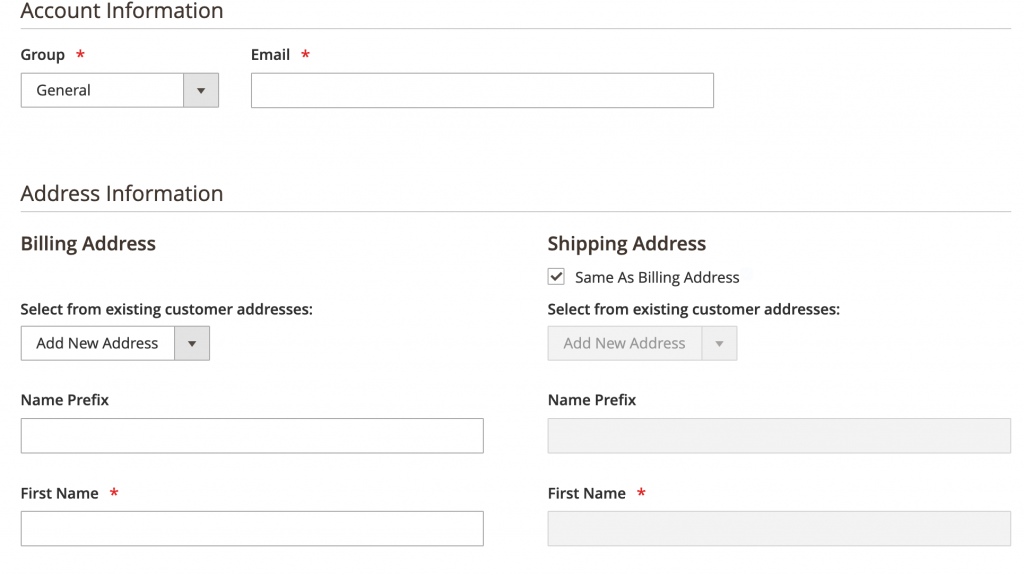This screenshot has width=1024, height=575.
Task: Click the shipping Add New Address arrow
Action: (719, 343)
